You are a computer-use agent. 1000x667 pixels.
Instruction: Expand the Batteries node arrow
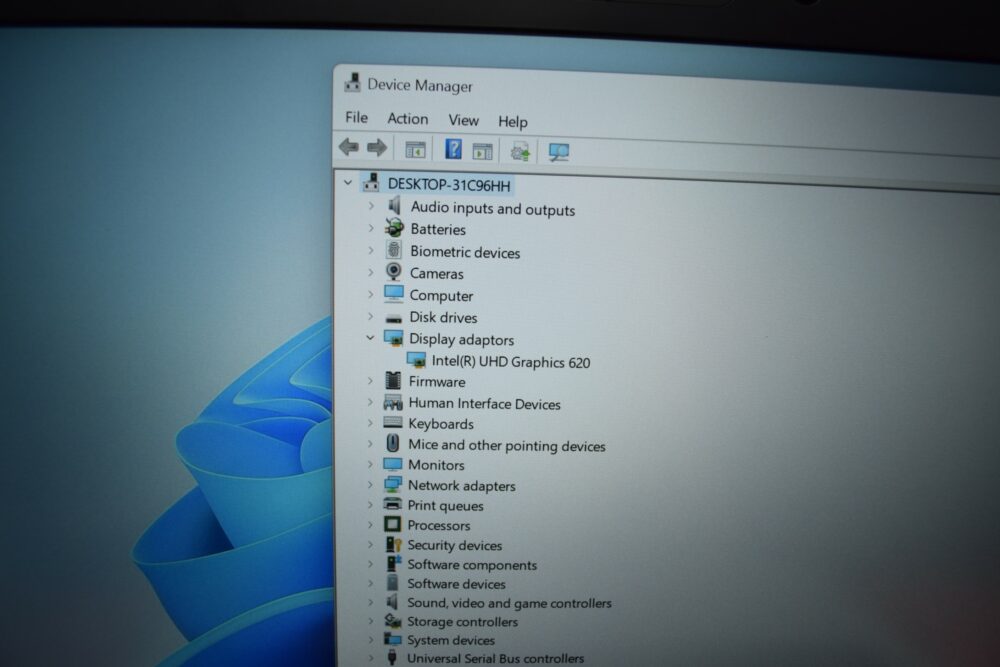click(371, 228)
